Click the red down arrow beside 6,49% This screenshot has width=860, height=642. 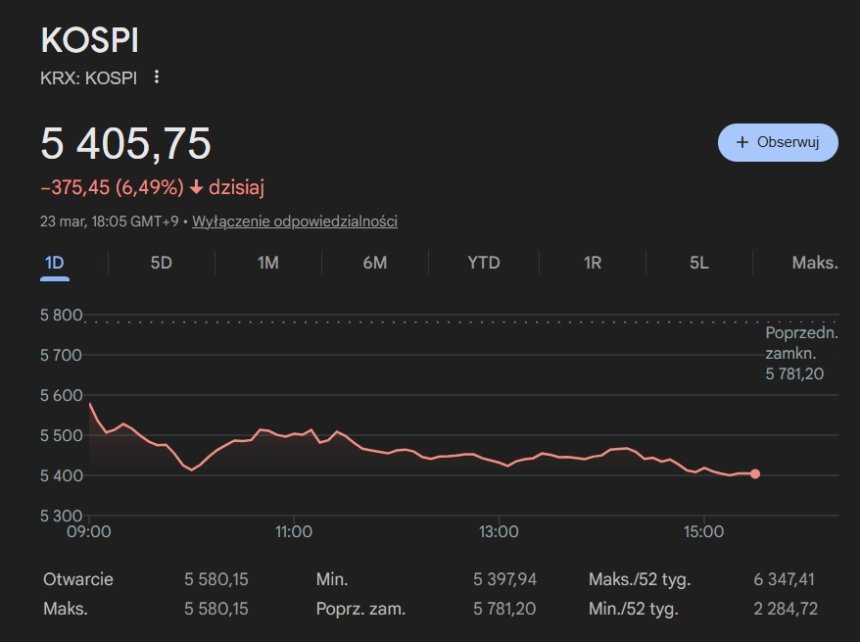[x=196, y=188]
